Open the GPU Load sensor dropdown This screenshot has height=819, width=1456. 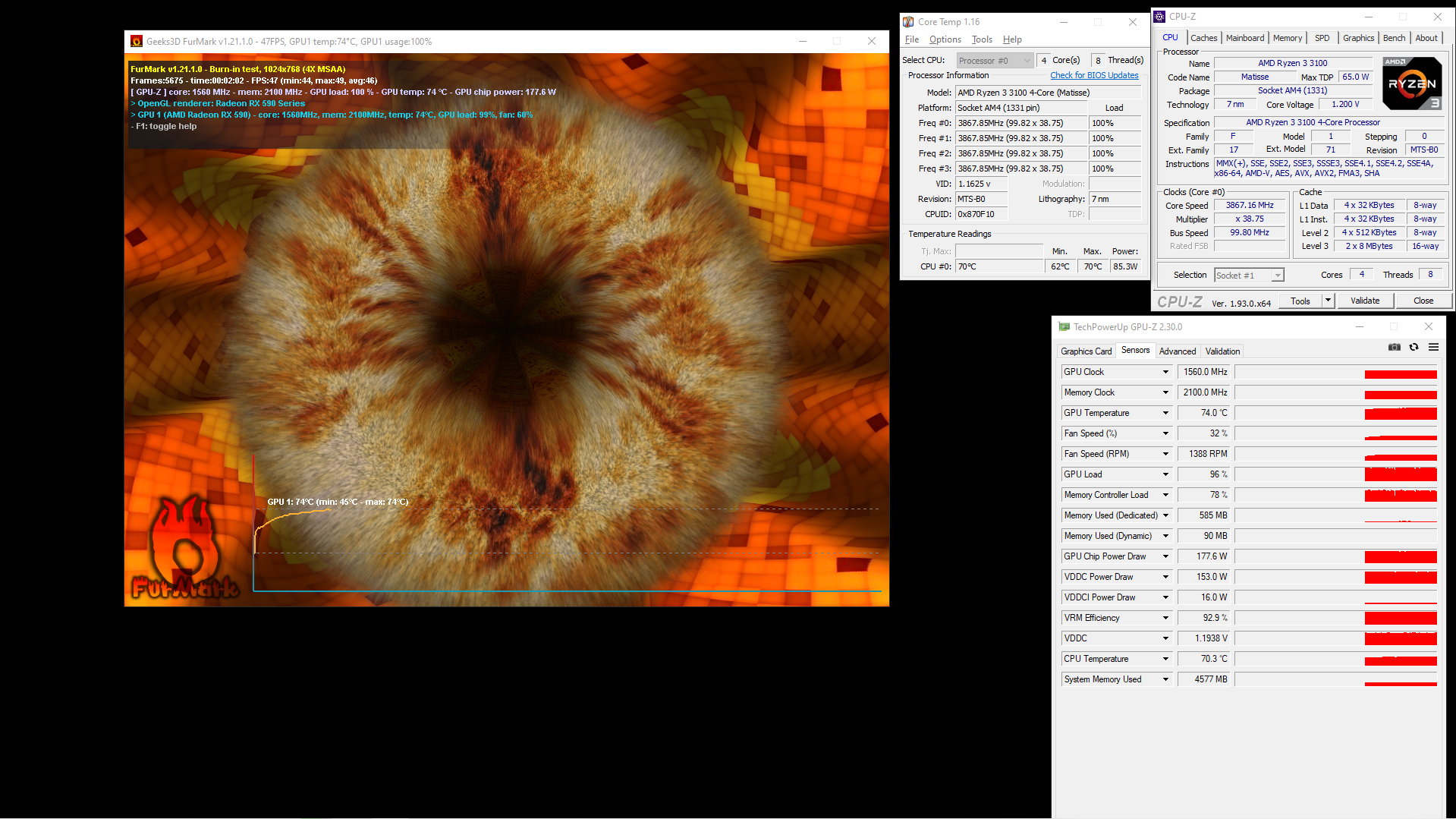click(x=1165, y=474)
